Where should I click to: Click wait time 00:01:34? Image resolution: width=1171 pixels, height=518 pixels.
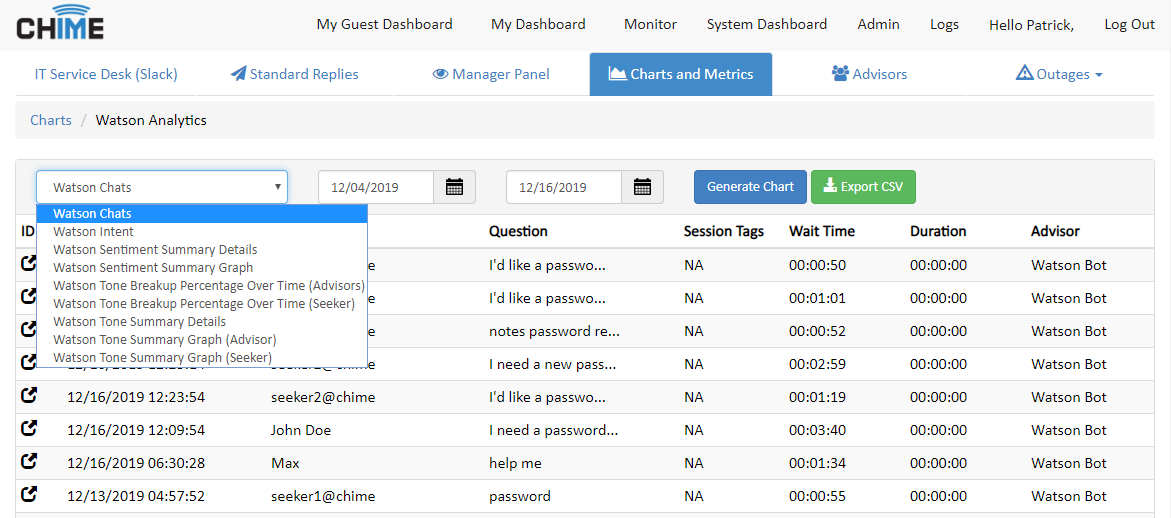[x=817, y=464]
